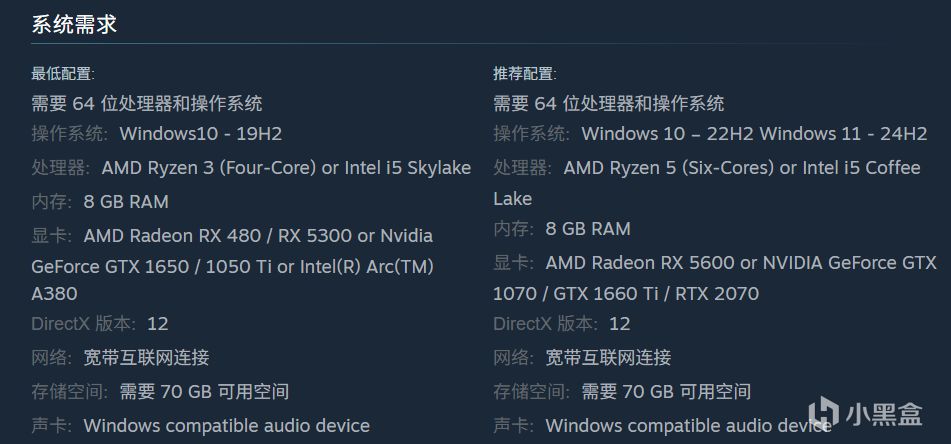
Task: Click the Radeon RX 480 graphics line
Action: pyautogui.click(x=232, y=236)
